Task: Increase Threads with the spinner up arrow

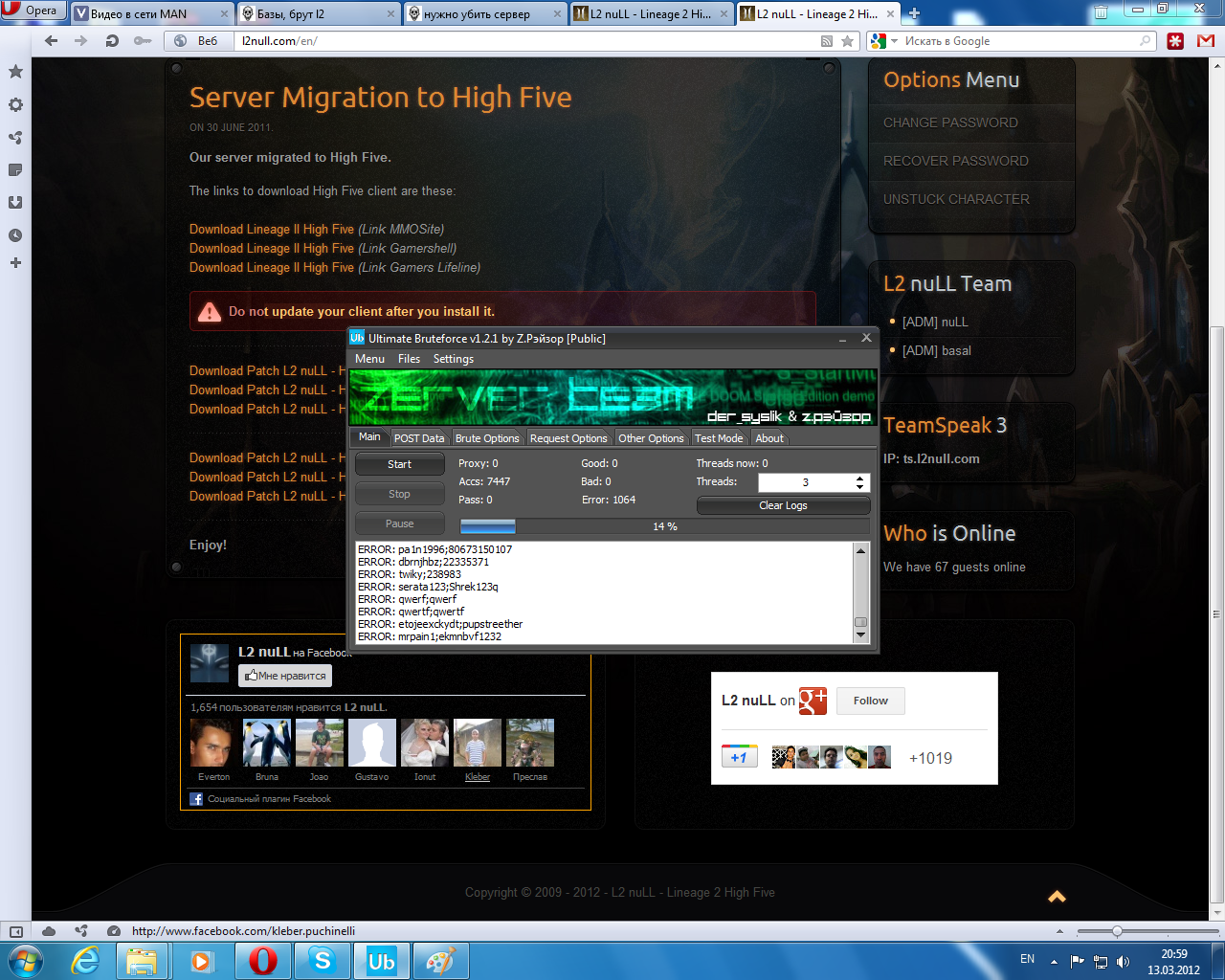Action: coord(860,478)
